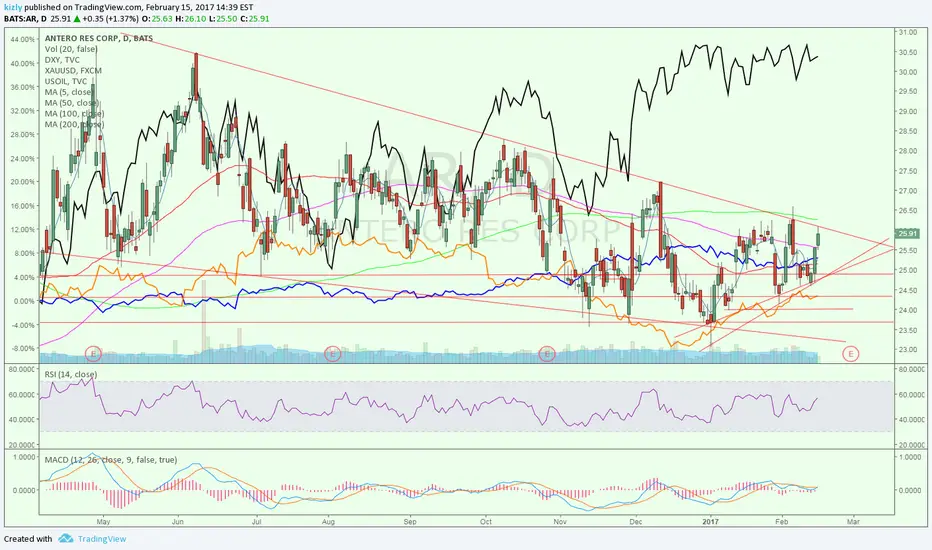Click the open value 'O:25.63'
932x550 pixels.
160,18
